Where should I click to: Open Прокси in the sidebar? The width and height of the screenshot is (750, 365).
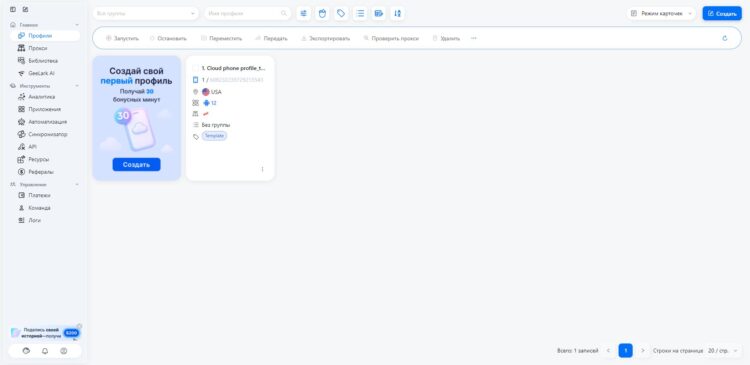point(44,48)
